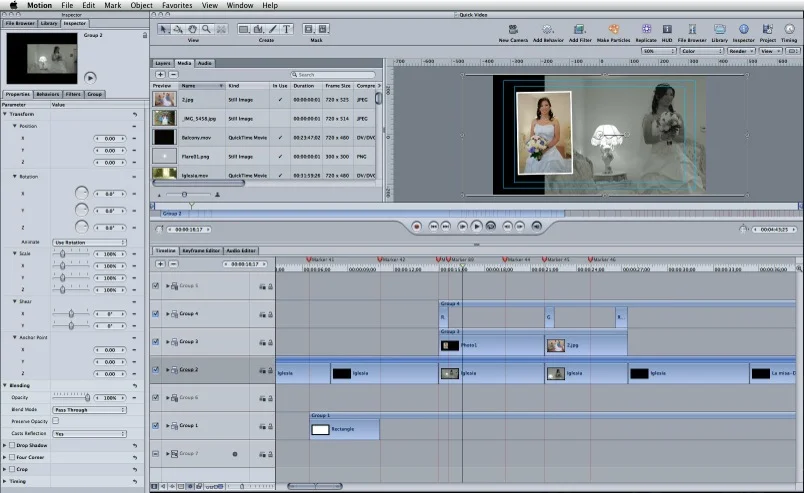The image size is (804, 493).
Task: Switch to the Audio Editor tab
Action: pos(241,250)
